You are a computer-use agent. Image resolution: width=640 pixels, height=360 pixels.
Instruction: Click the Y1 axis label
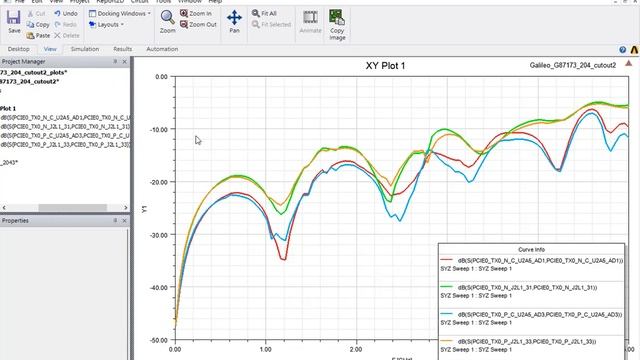click(144, 209)
